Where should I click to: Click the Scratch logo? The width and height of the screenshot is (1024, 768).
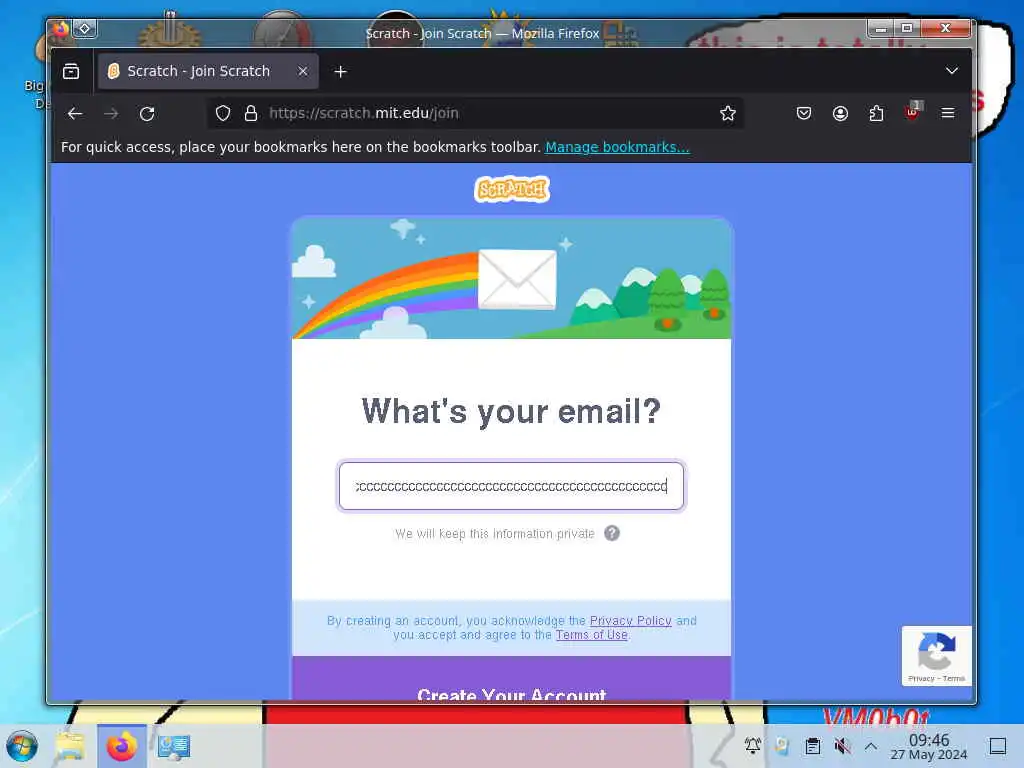tap(512, 189)
